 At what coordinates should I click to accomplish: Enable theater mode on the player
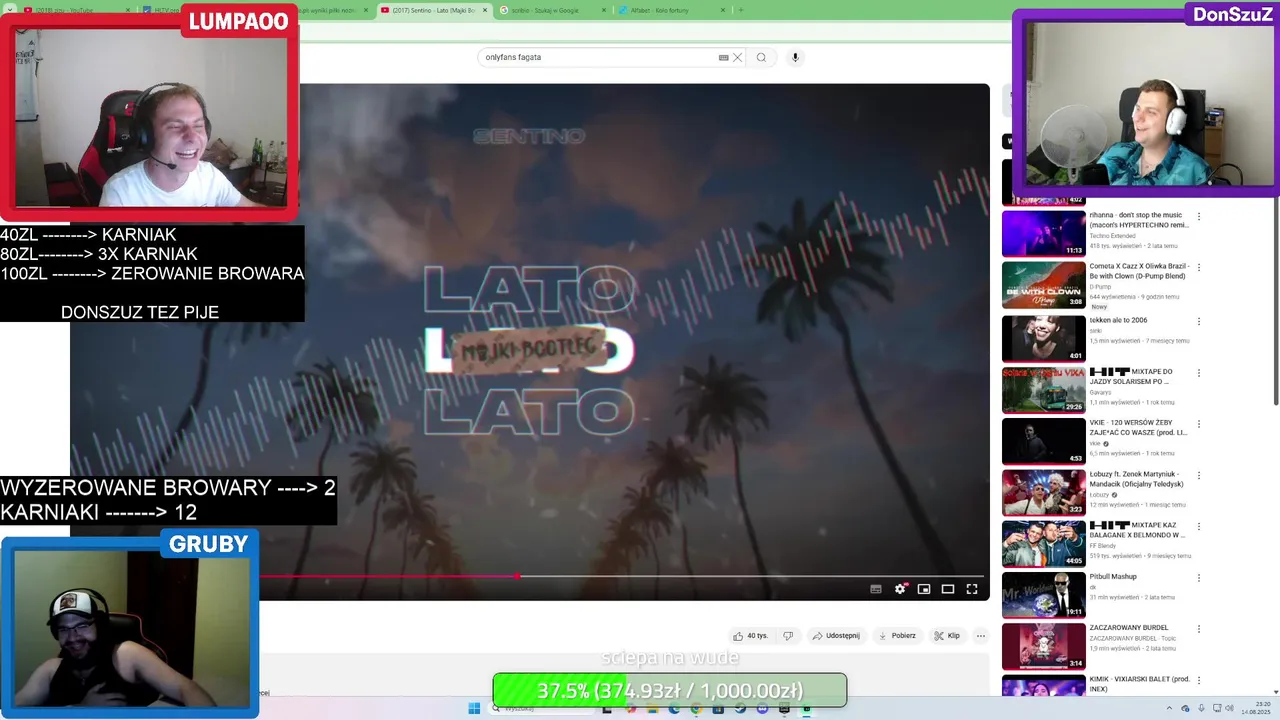(948, 589)
